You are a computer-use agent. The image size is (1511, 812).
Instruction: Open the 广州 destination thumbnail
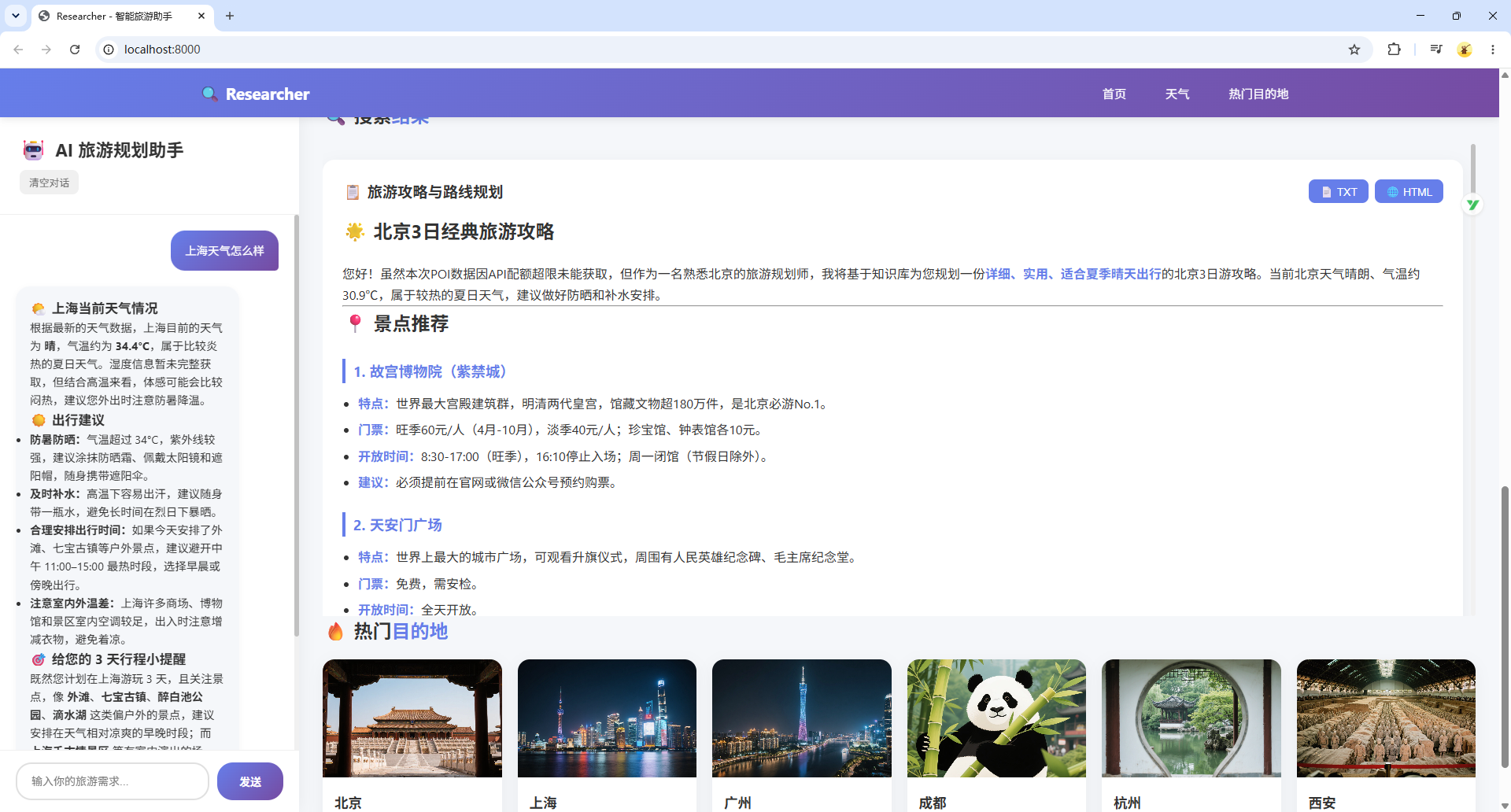tap(802, 718)
